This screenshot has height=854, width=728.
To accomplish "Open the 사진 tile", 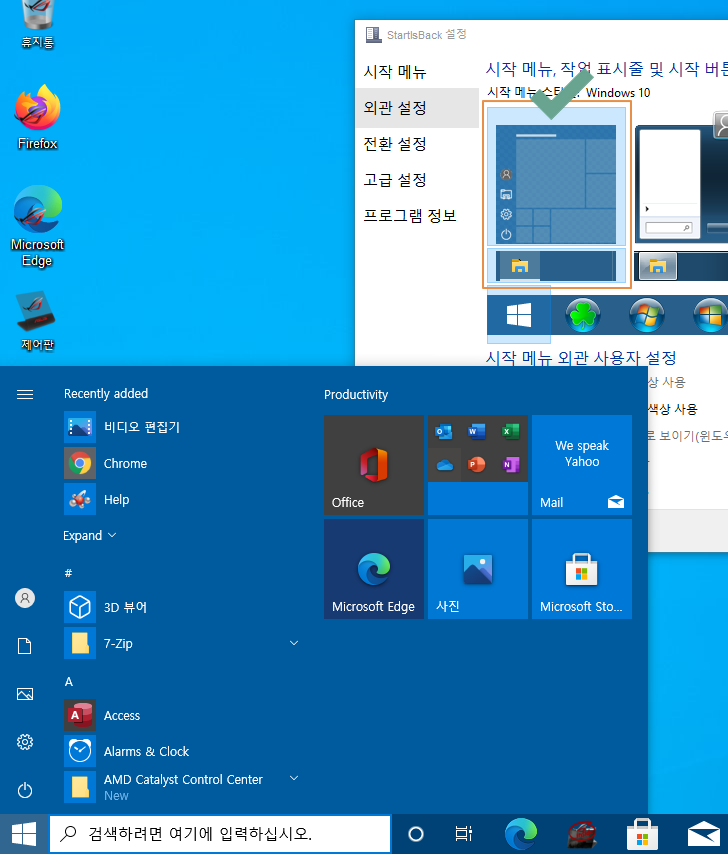I will [x=478, y=569].
